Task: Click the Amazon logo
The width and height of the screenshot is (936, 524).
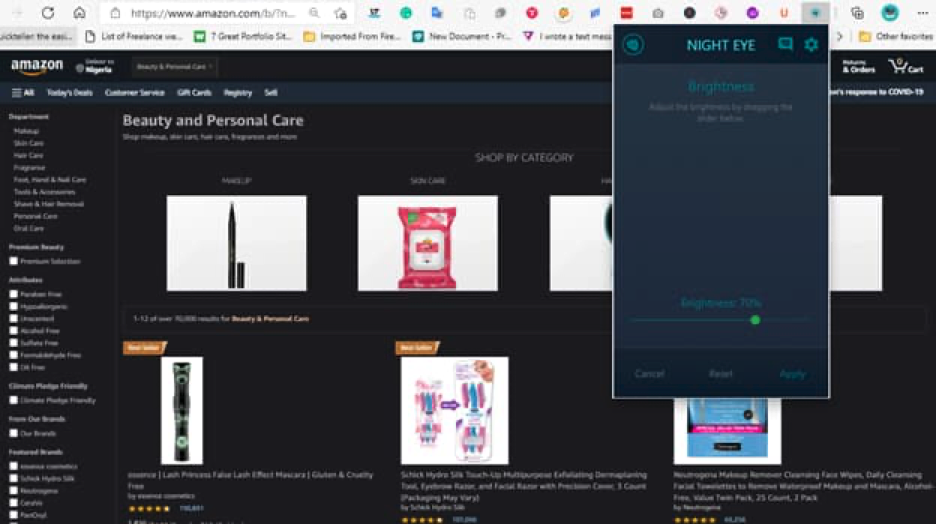Action: [x=36, y=67]
